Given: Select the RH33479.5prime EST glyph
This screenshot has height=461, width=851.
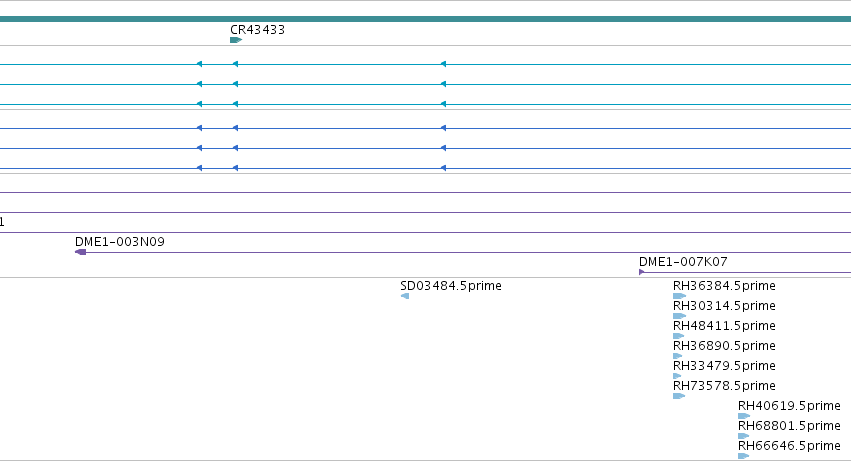Looking at the screenshot, I should pos(677,376).
